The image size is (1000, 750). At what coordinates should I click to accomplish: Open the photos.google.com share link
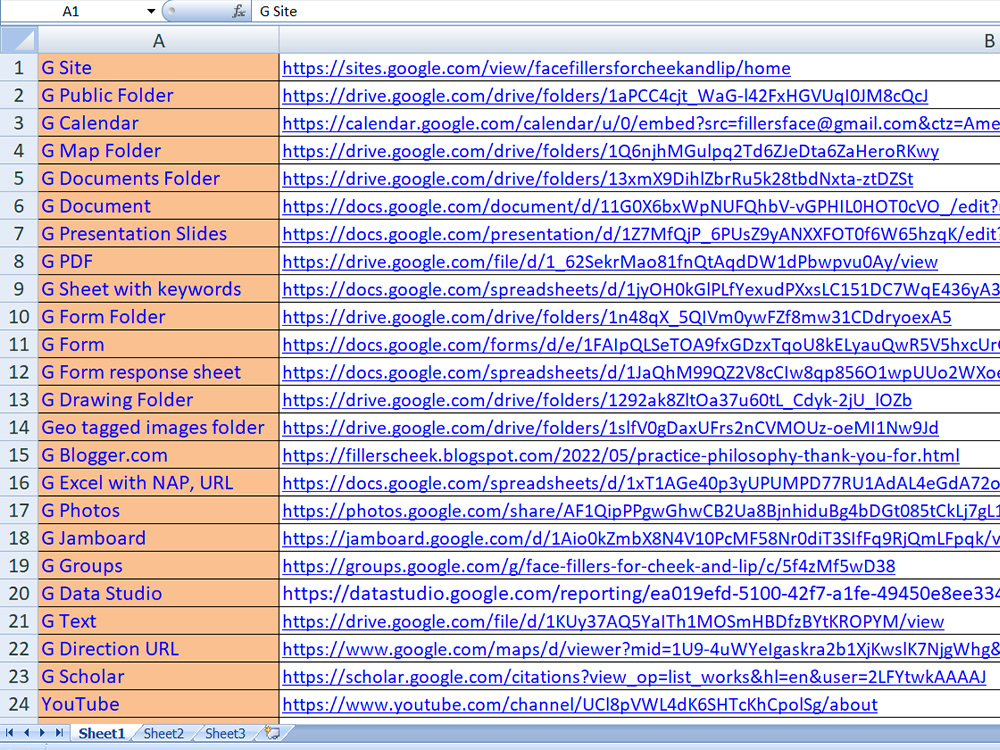click(641, 511)
